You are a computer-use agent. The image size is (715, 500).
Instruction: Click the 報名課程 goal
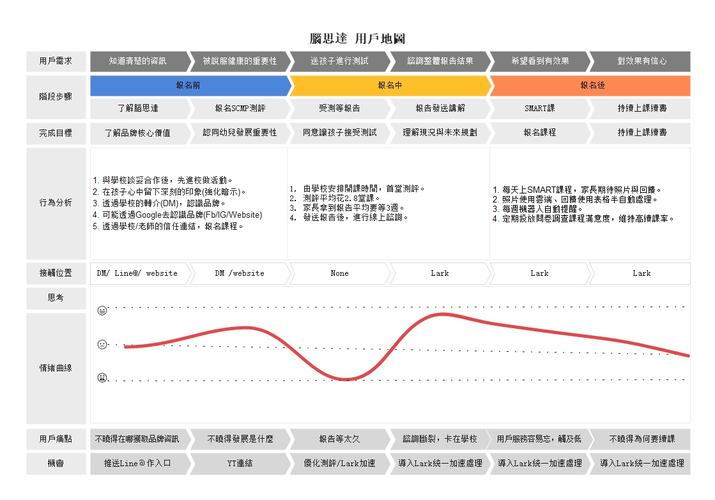[x=540, y=133]
